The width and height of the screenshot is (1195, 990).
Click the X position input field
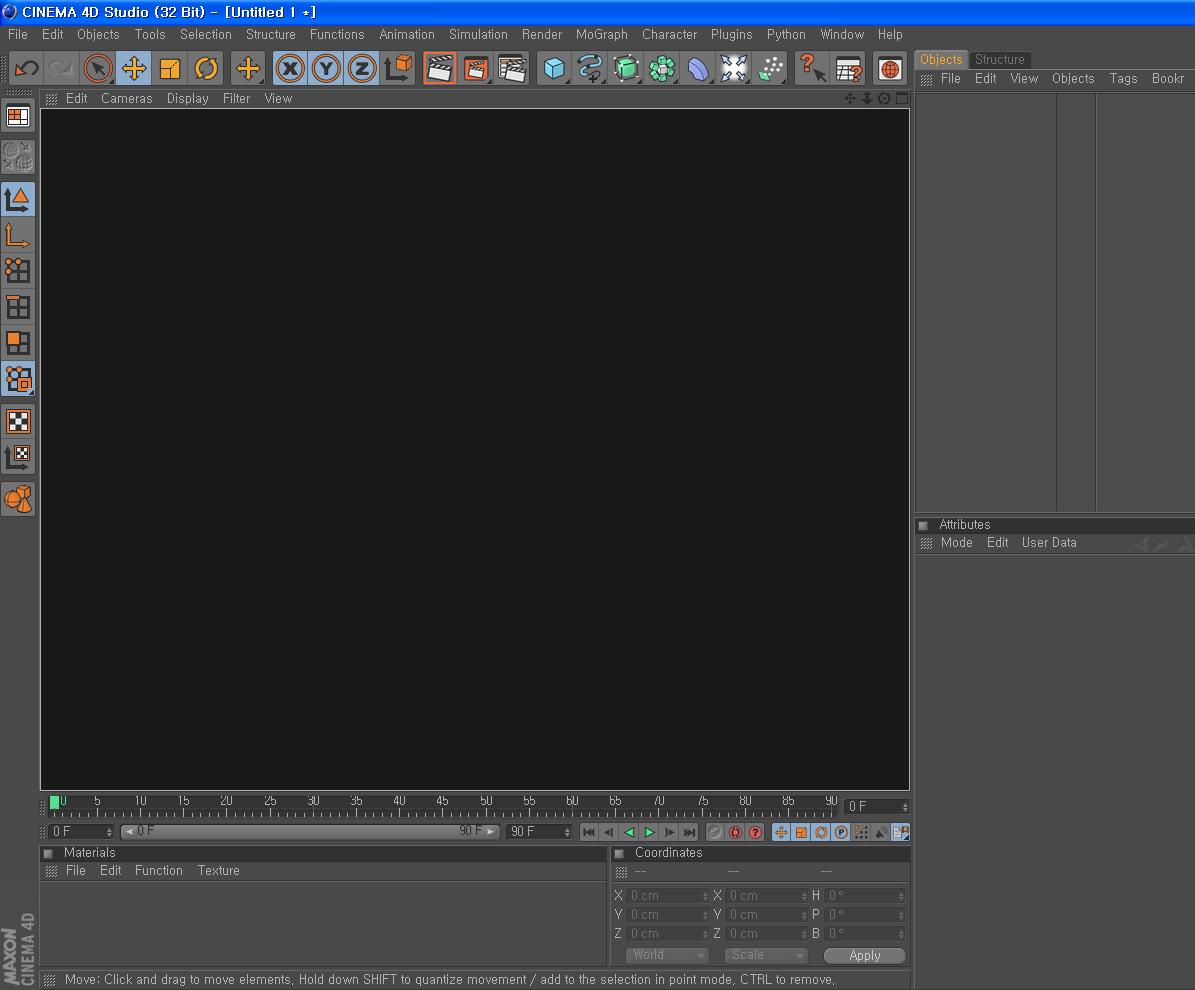[x=666, y=895]
